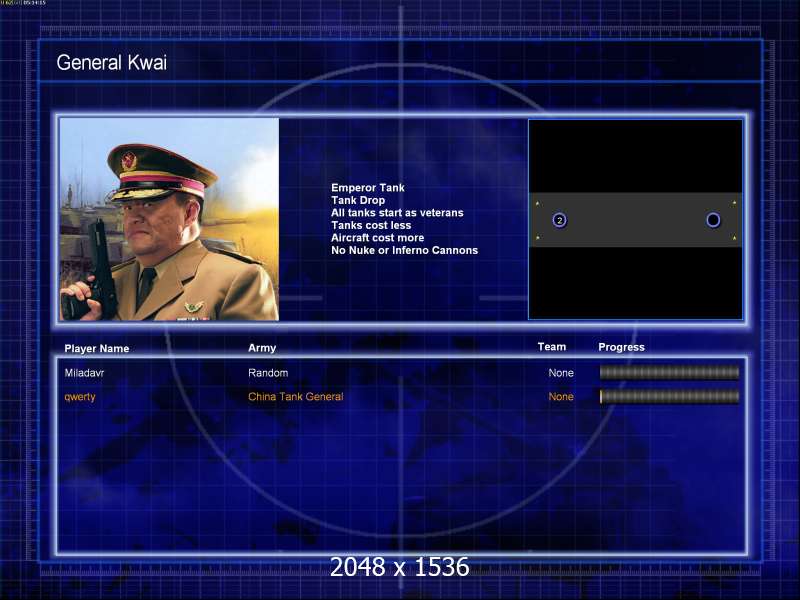
Task: Click the Army column header
Action: [262, 348]
